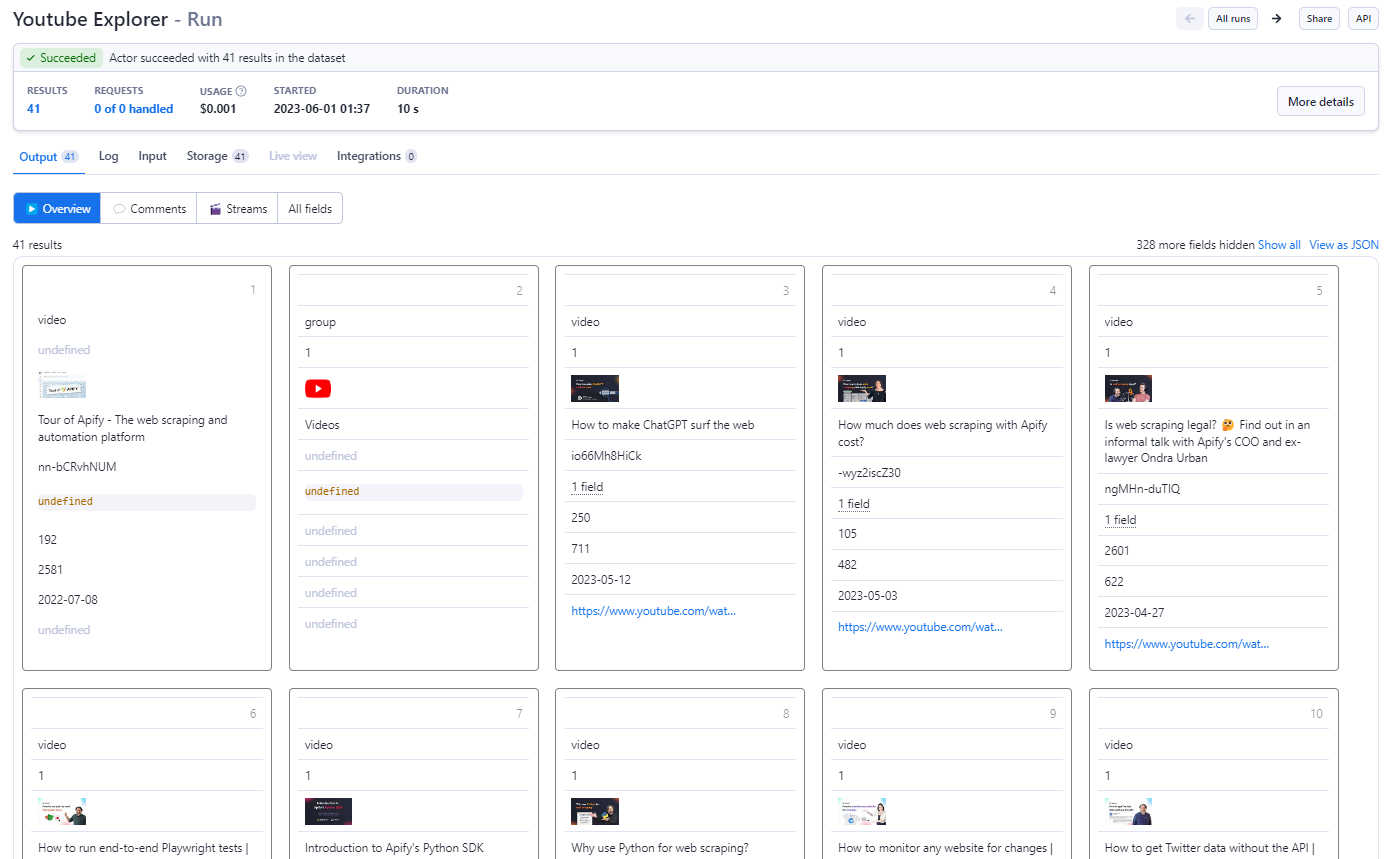Click title 'Introduction to Apify's Python SDK'
The height and width of the screenshot is (859, 1393).
394,848
